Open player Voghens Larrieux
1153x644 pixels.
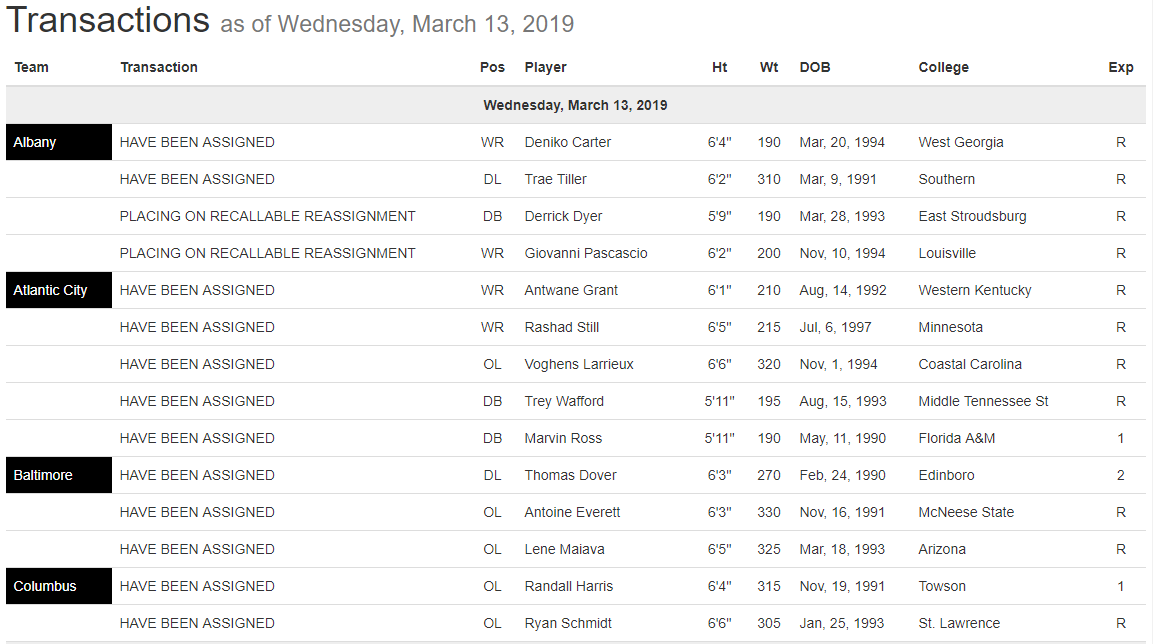578,364
